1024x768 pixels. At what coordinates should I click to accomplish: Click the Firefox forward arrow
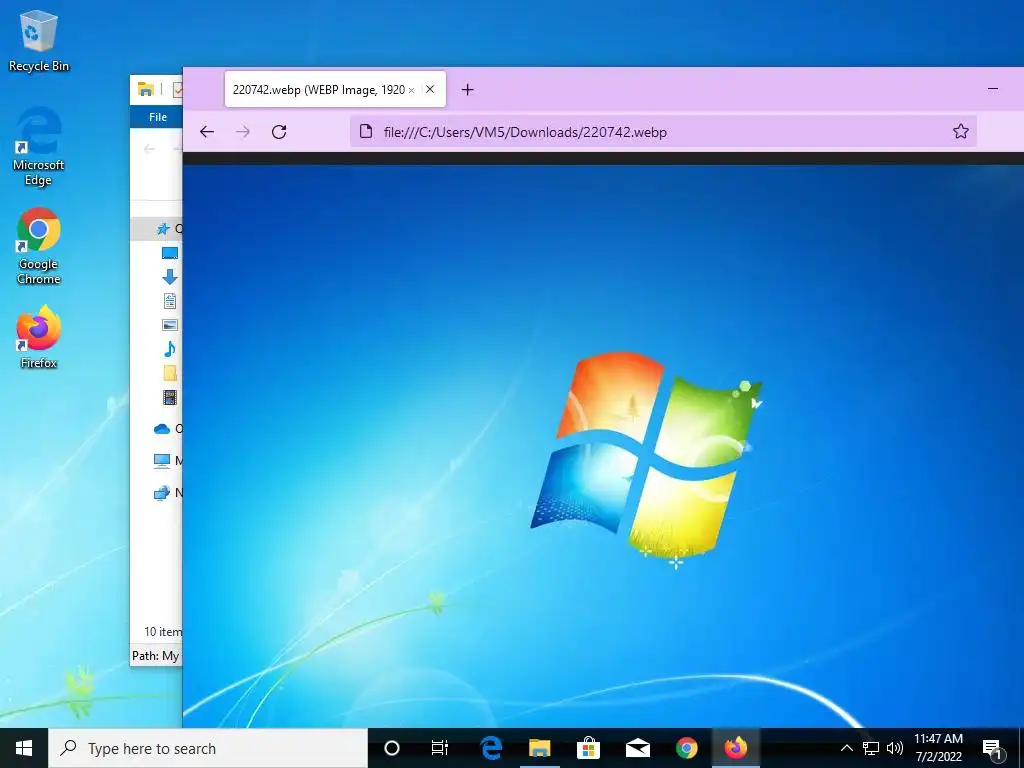point(243,132)
